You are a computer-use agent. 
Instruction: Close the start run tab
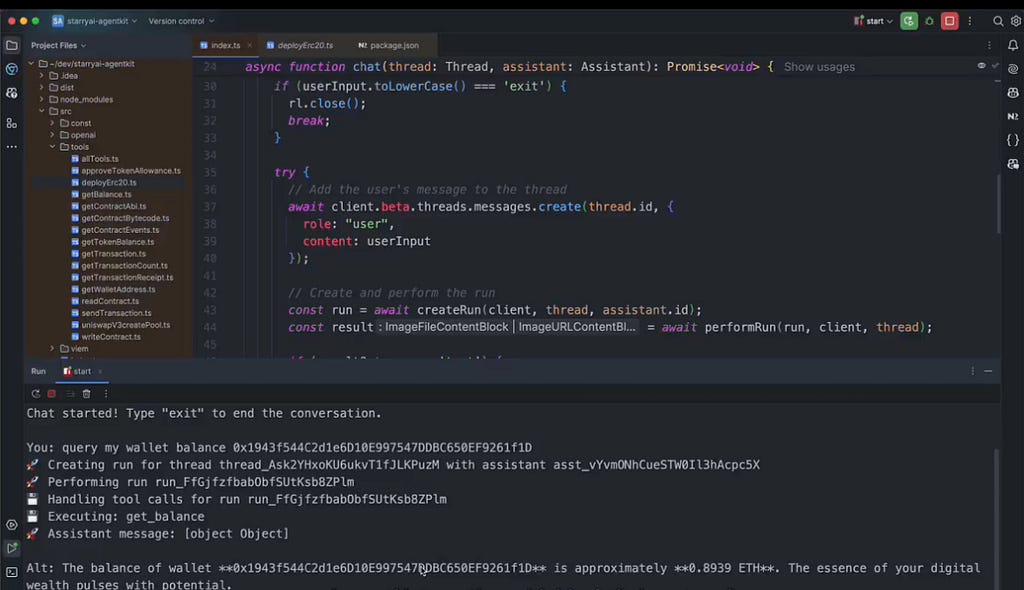coord(100,371)
